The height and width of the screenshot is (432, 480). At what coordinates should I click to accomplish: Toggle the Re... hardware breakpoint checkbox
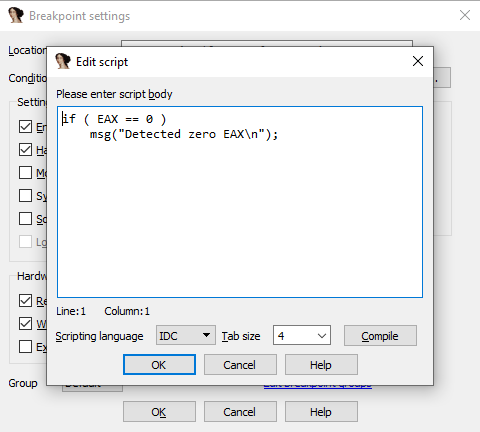[x=25, y=301]
